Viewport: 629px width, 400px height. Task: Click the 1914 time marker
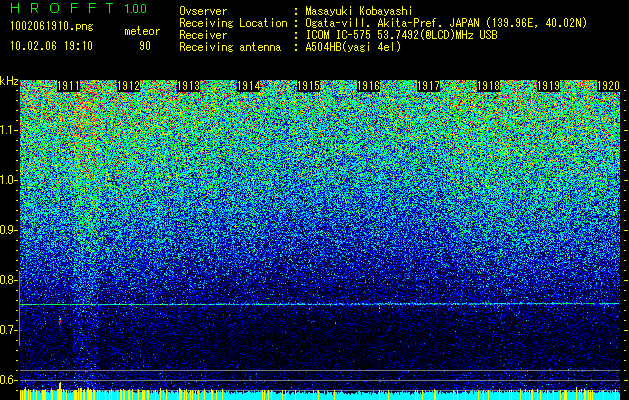249,86
